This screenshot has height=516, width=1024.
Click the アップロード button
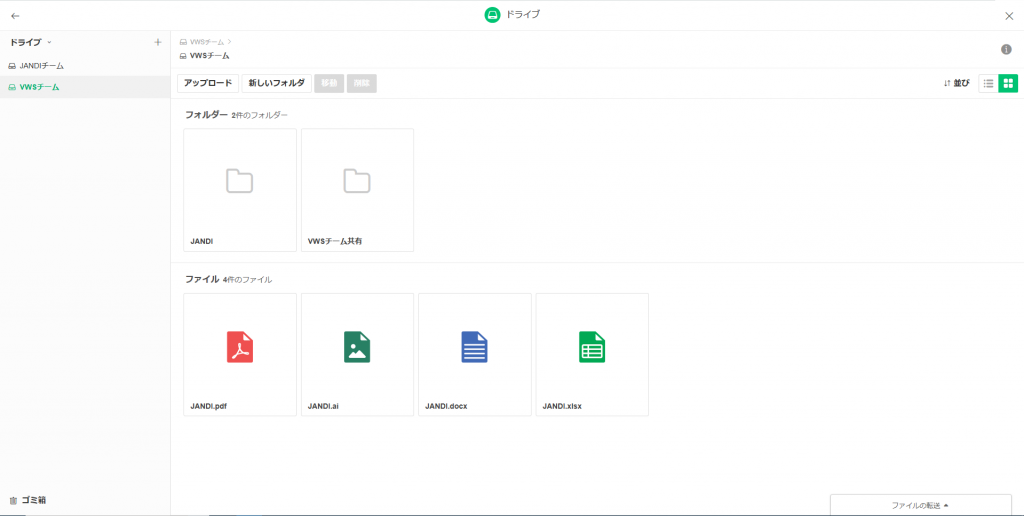click(x=208, y=84)
